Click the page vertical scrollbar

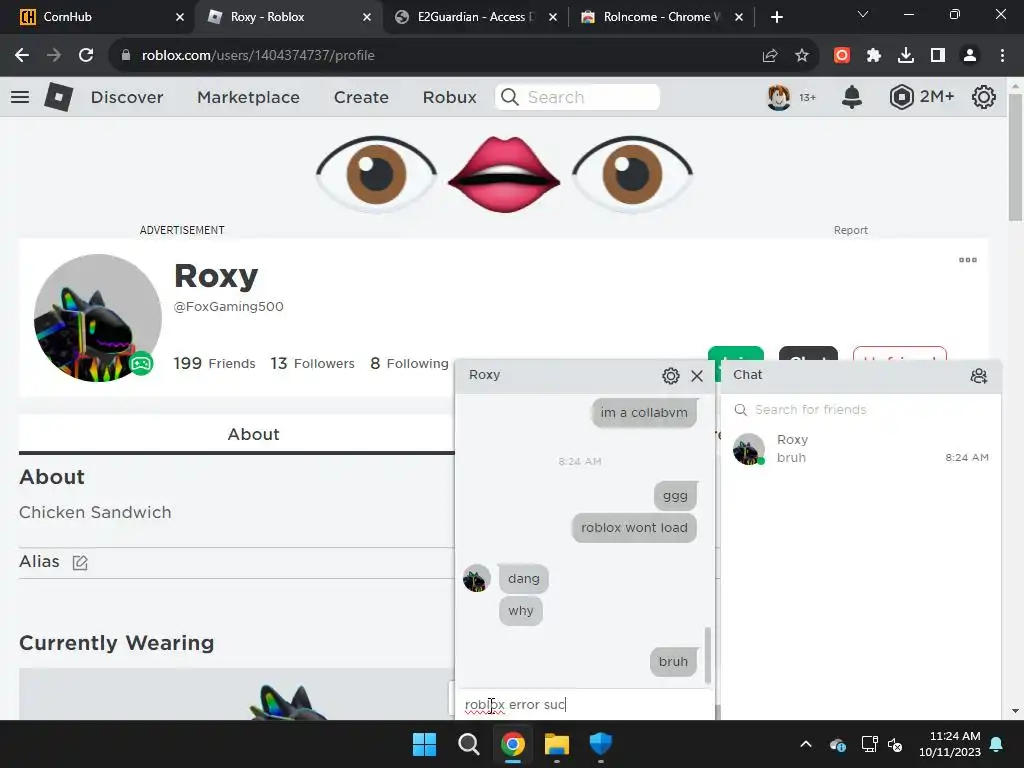[x=1015, y=157]
